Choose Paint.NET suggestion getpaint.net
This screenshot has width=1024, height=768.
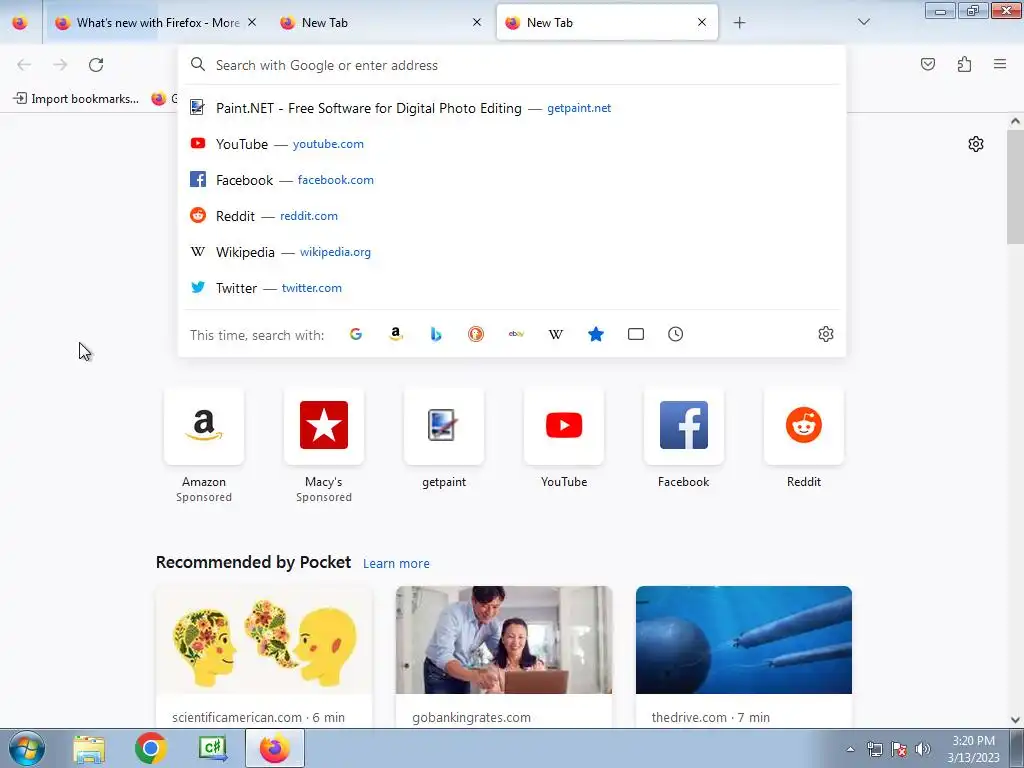point(511,108)
